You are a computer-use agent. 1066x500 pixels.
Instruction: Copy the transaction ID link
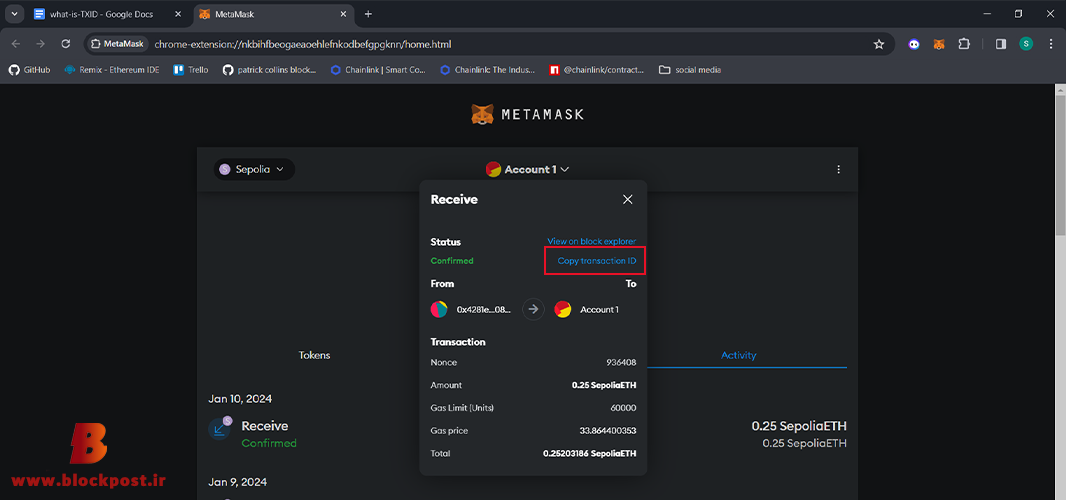pyautogui.click(x=597, y=261)
